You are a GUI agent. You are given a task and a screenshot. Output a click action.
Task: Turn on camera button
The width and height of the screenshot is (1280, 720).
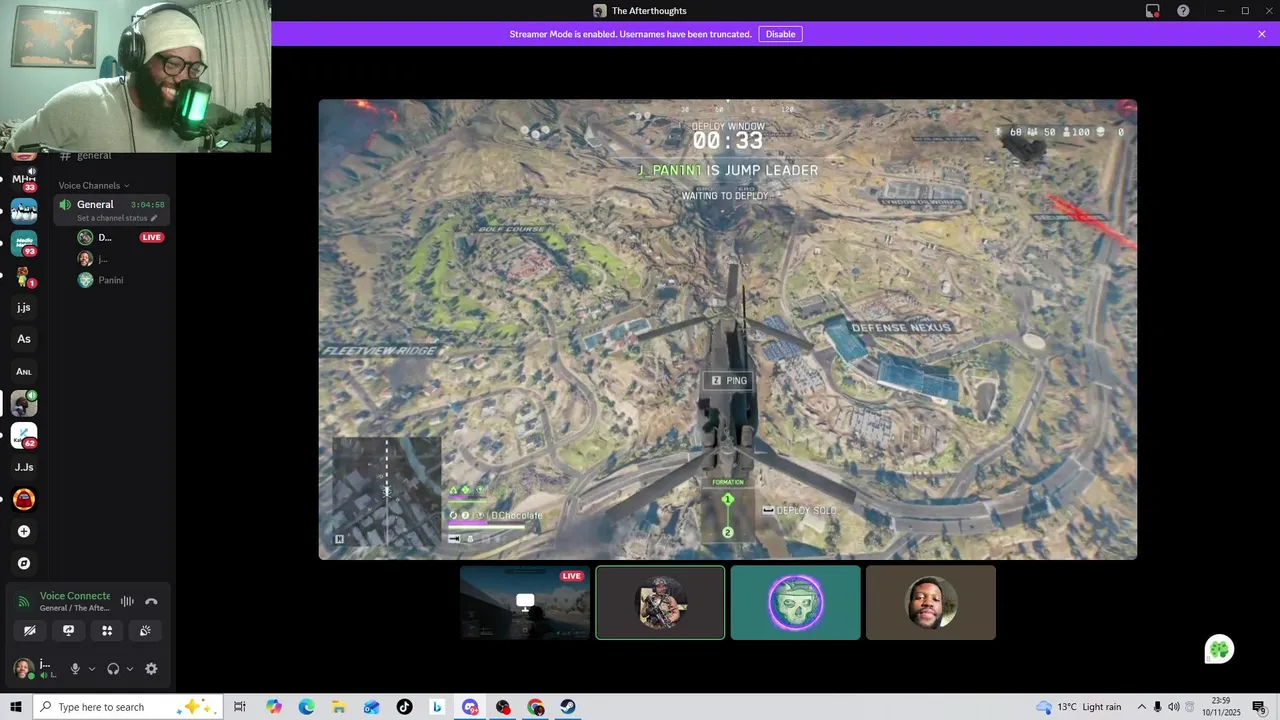[30, 630]
